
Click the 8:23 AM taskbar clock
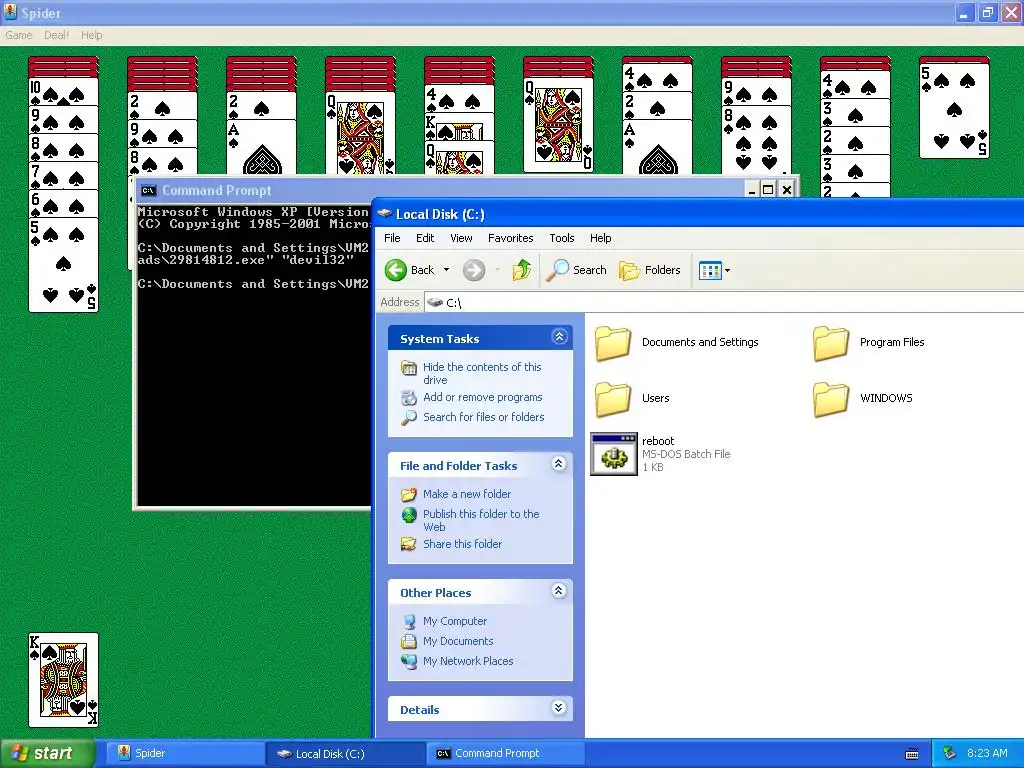point(987,753)
